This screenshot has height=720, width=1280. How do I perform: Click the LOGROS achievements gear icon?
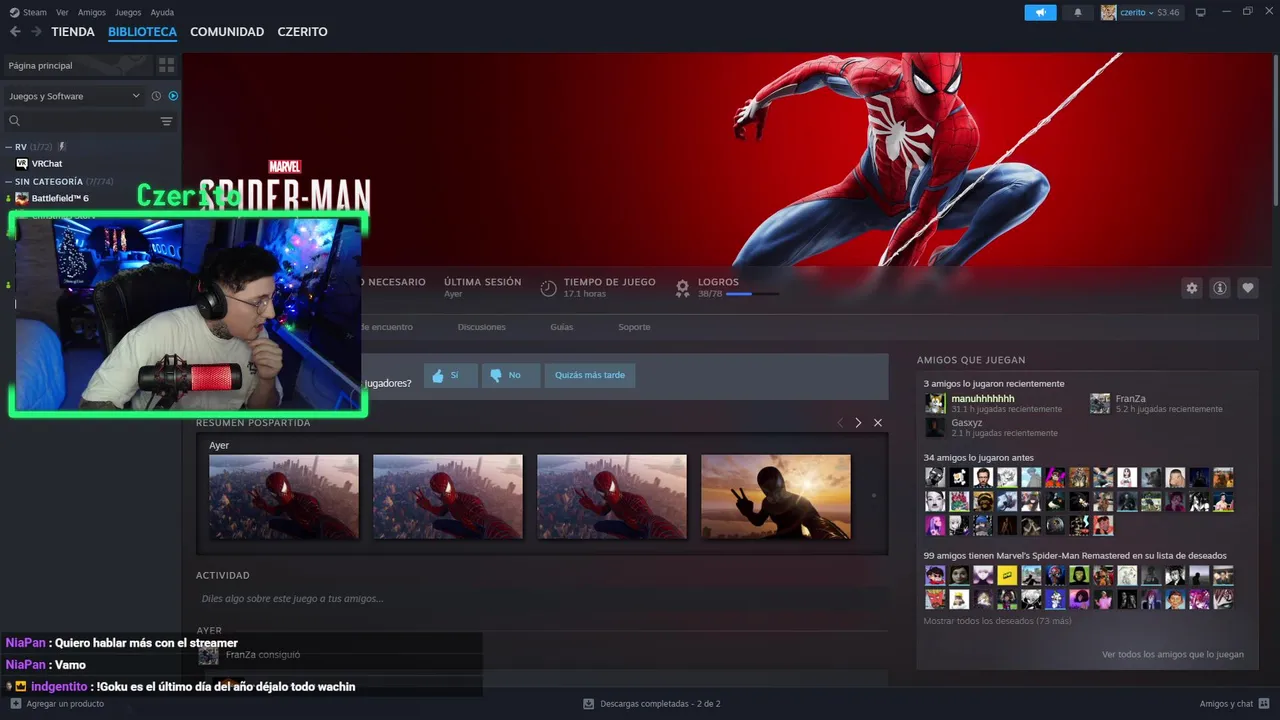click(x=682, y=288)
